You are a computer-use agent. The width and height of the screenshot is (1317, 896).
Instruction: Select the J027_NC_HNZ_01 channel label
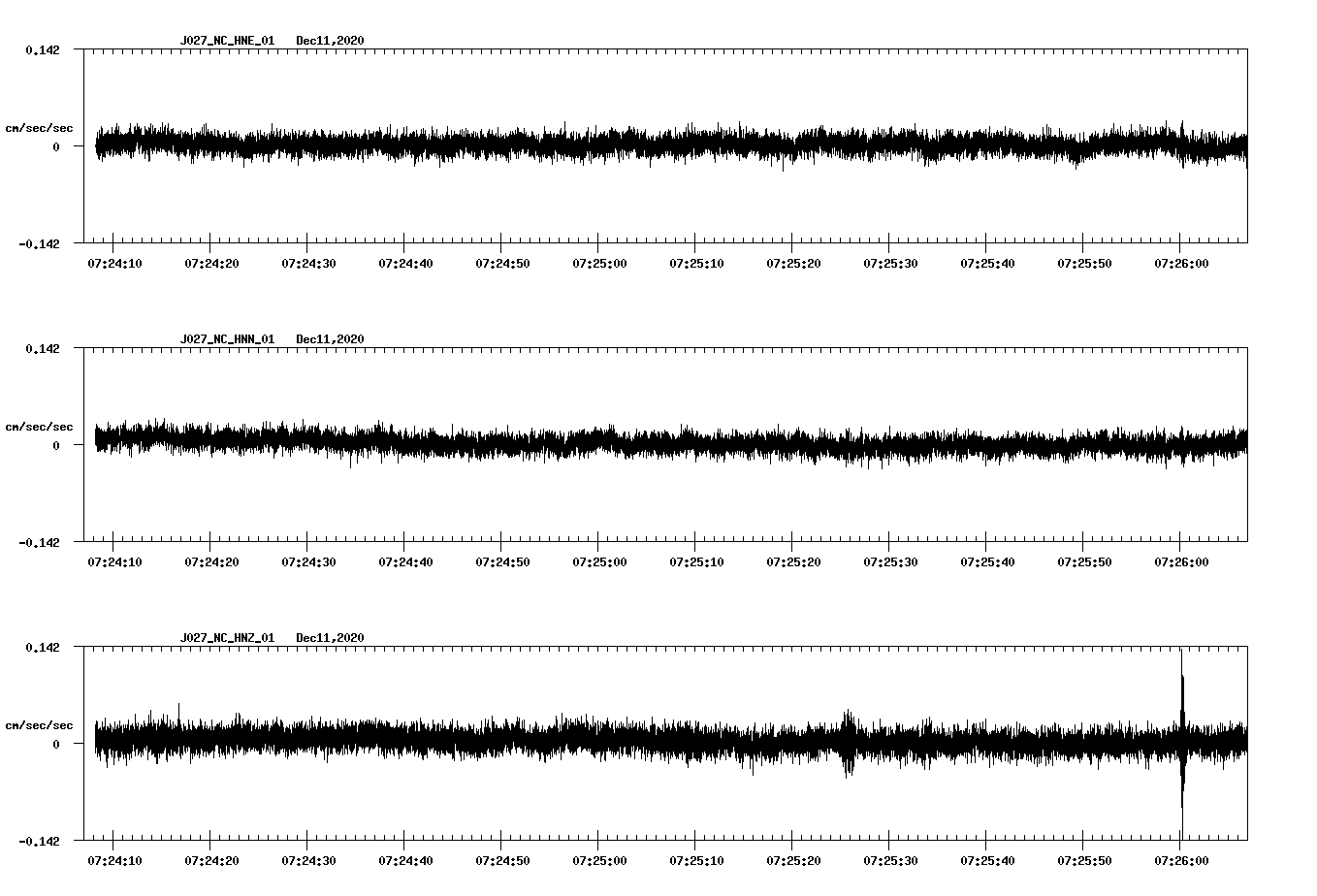click(x=226, y=636)
